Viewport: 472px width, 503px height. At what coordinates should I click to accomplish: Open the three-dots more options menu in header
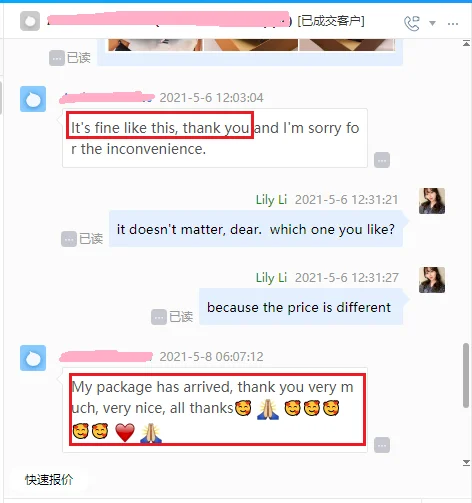pyautogui.click(x=453, y=24)
